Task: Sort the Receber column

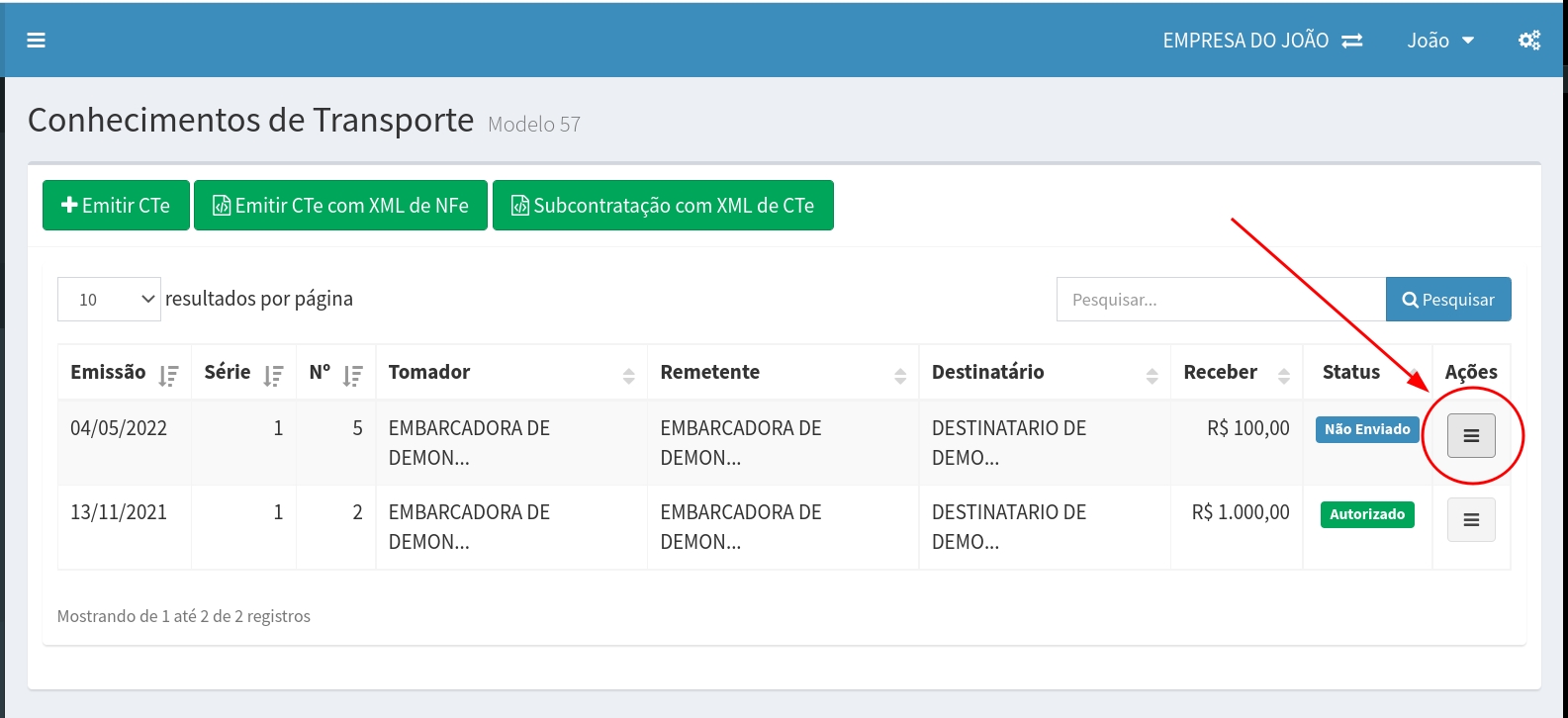Action: click(1283, 375)
